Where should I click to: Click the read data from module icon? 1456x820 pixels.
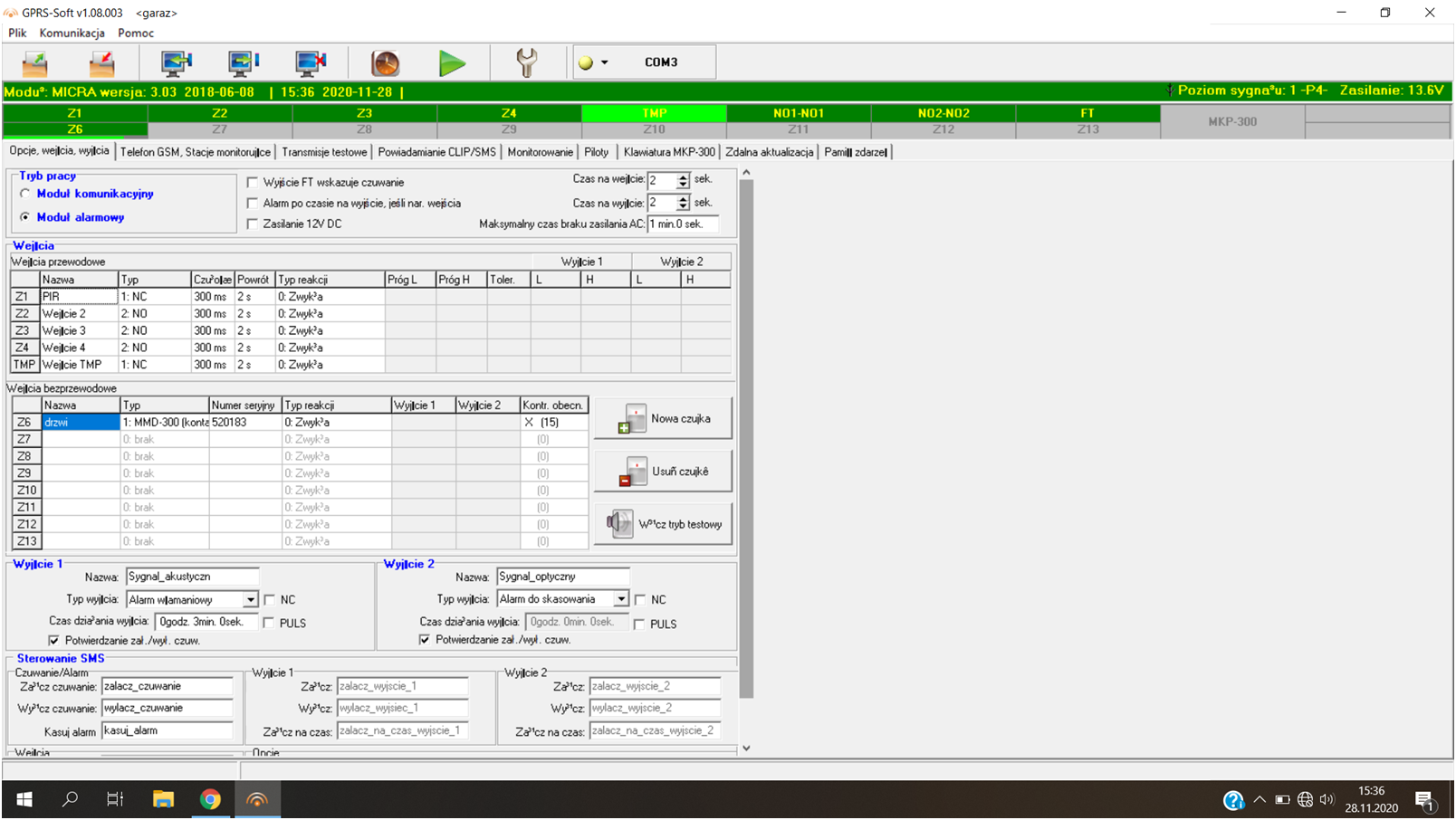point(177,62)
